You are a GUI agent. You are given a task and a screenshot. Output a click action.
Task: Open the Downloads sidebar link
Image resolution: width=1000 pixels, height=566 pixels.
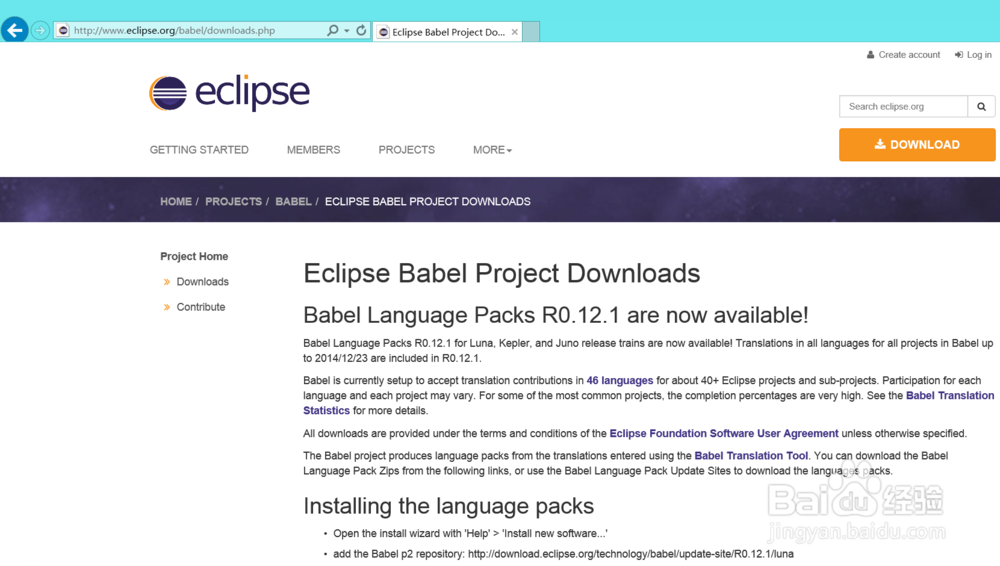tap(202, 282)
